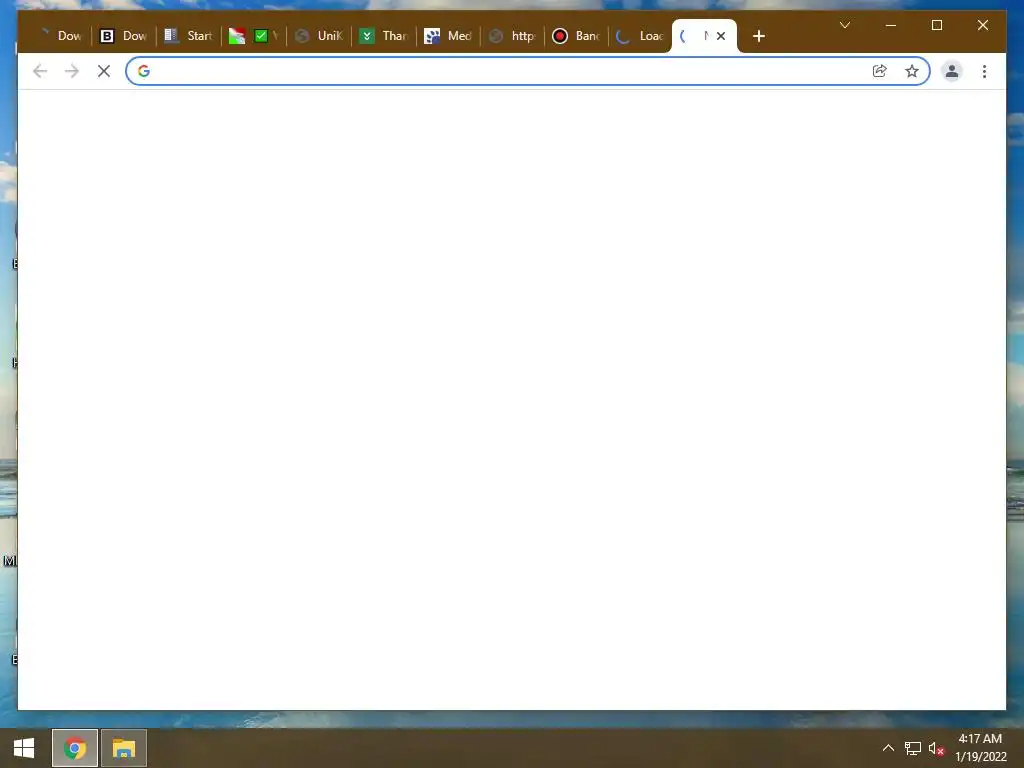
Task: Click Chrome icon in taskbar
Action: pos(75,748)
